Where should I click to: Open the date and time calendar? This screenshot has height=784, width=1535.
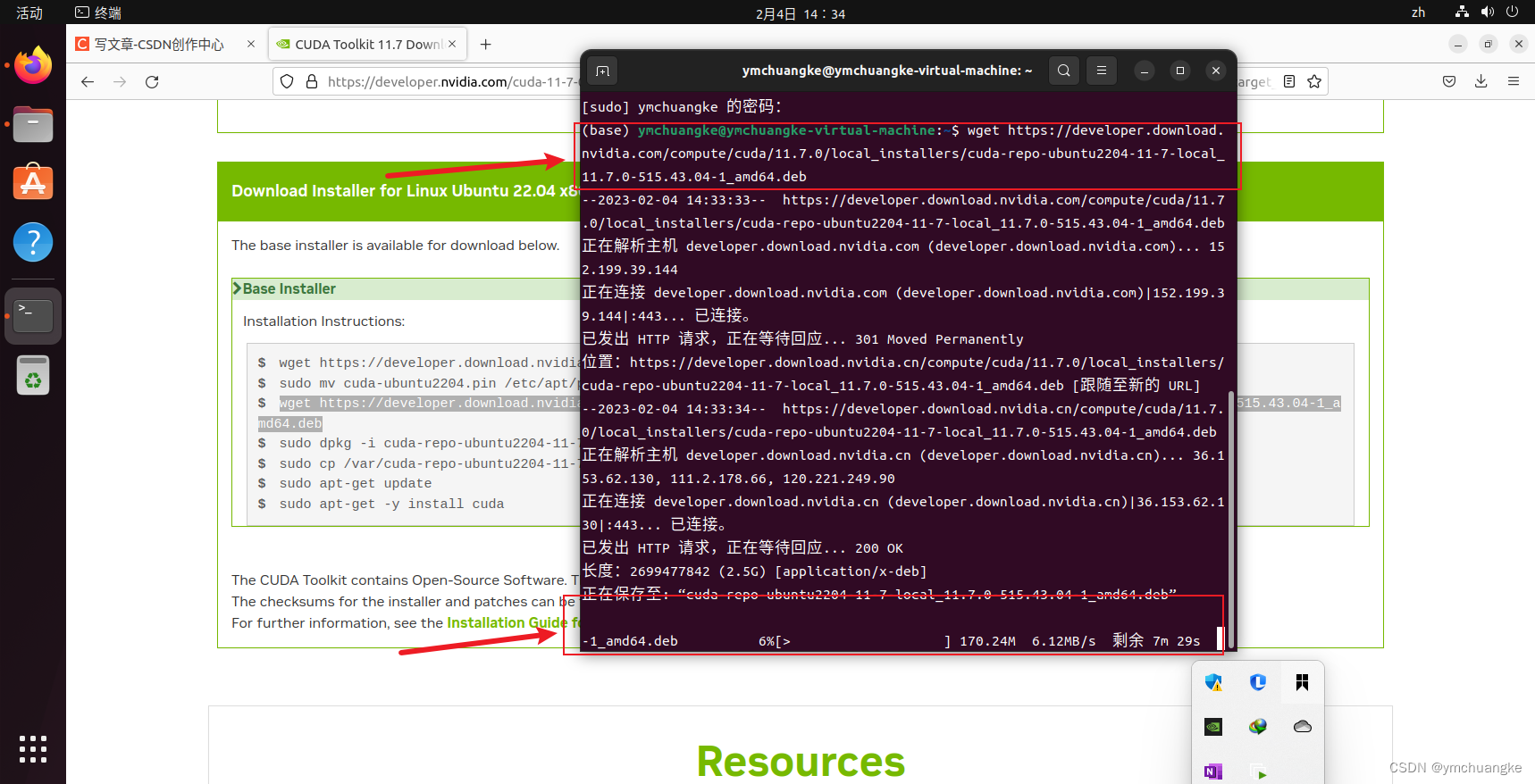coord(800,13)
